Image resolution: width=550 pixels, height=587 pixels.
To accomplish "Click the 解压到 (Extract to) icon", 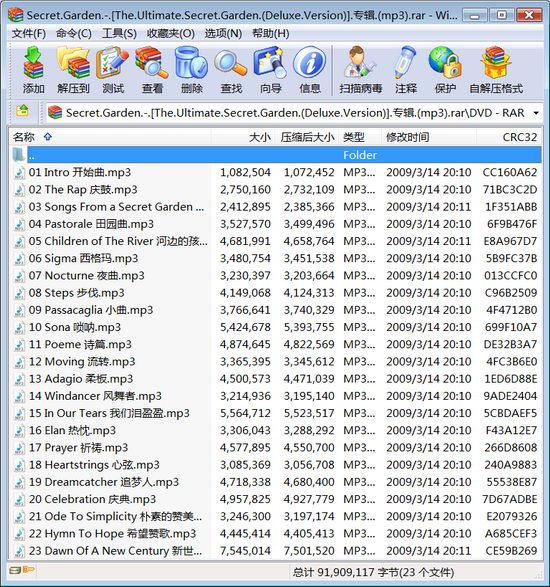I will coord(73,70).
